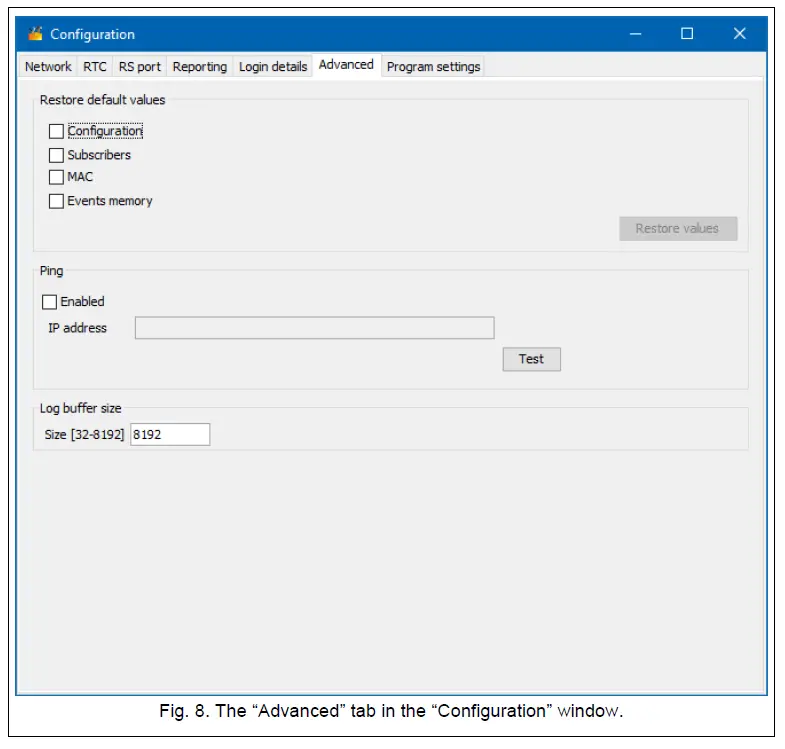Open the RS port tab
This screenshot has width=785, height=749.
[x=140, y=67]
